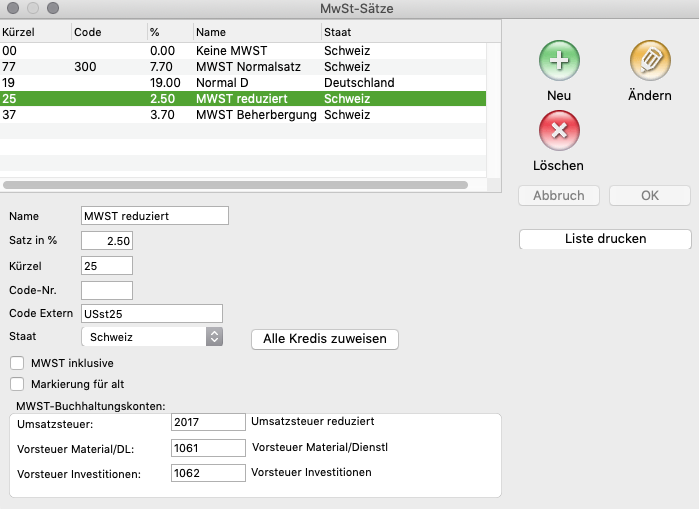Image resolution: width=699 pixels, height=509 pixels.
Task: Enable the MWST inklusive checkbox
Action: pos(16,363)
